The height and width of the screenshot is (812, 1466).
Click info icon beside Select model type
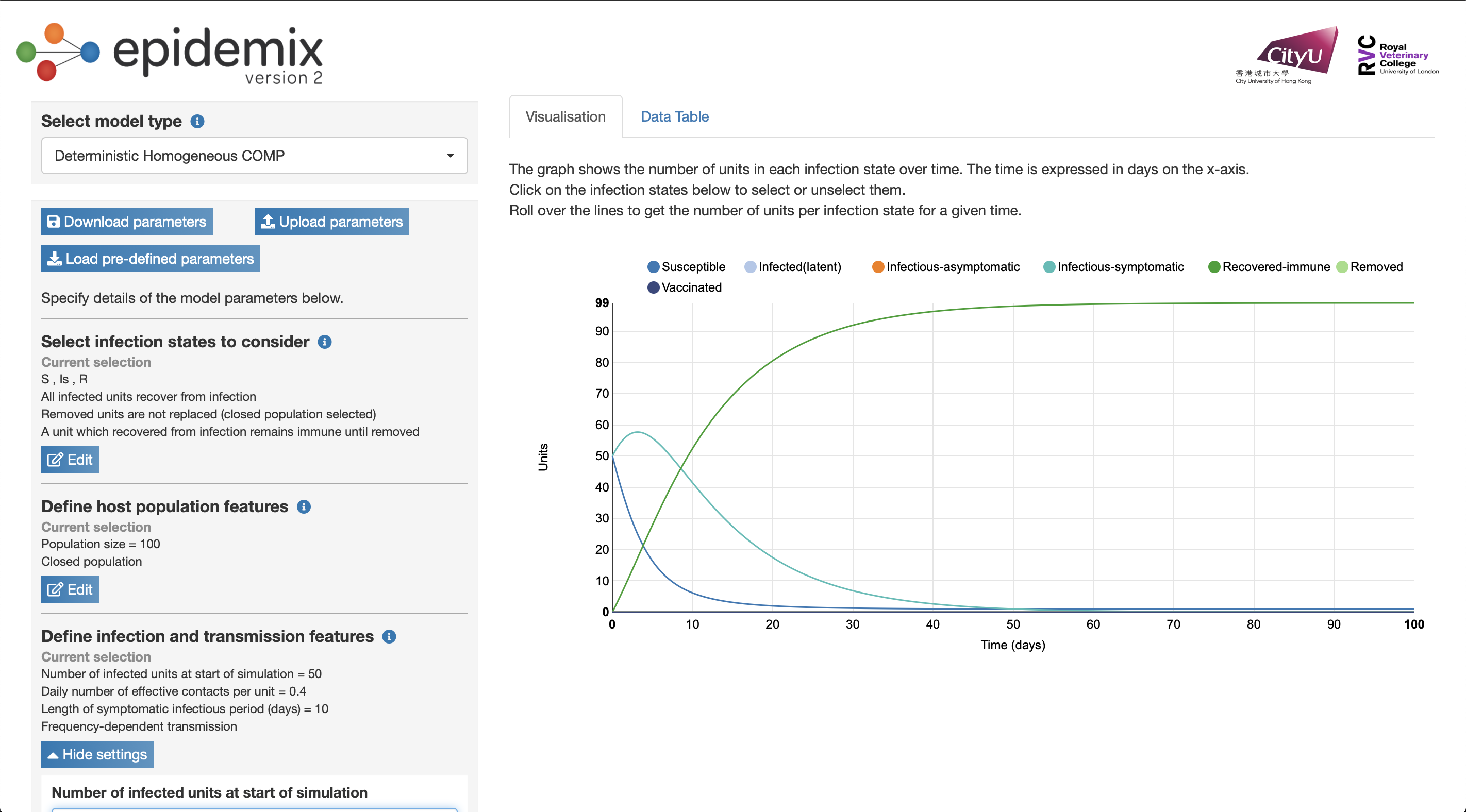(x=197, y=121)
